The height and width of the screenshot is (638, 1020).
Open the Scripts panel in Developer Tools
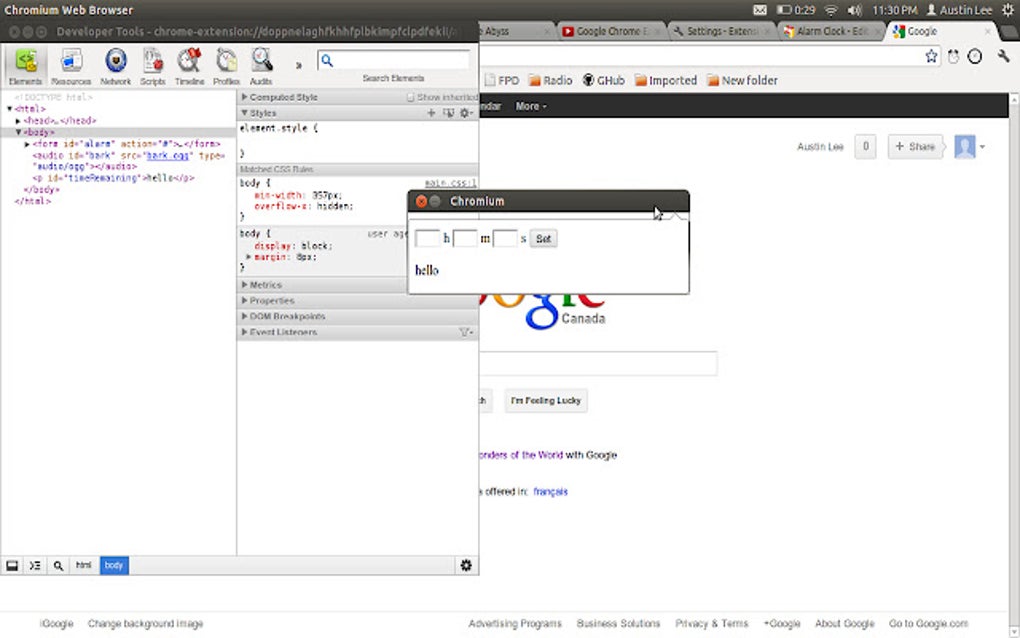153,62
